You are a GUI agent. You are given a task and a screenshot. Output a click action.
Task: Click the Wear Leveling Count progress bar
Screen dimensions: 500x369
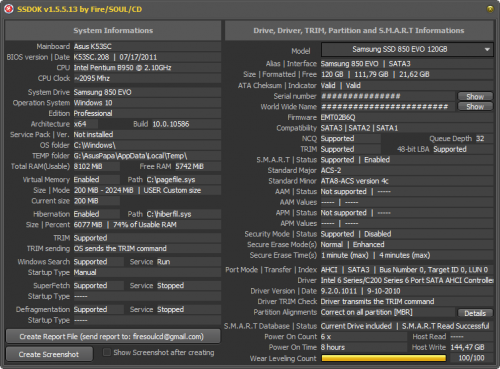[x=383, y=358]
